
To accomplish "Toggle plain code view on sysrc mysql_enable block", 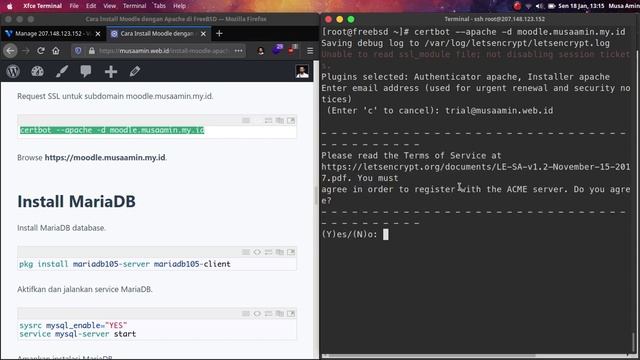I will pyautogui.click(x=246, y=313).
